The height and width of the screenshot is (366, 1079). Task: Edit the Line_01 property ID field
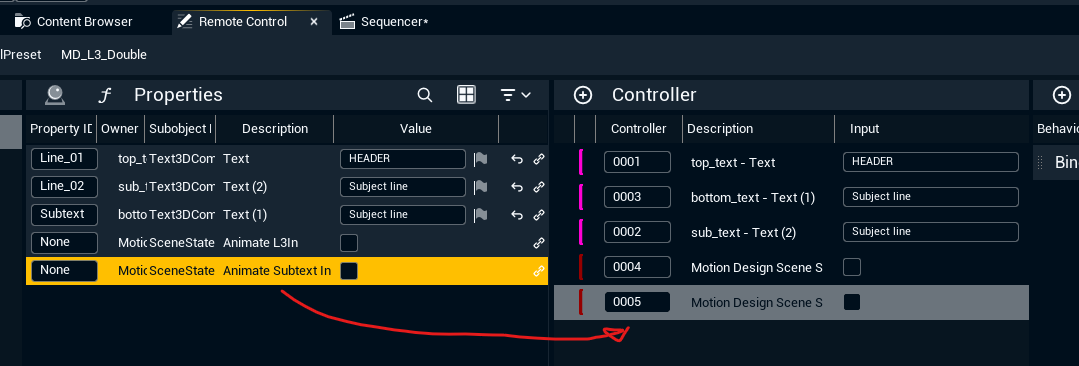tap(64, 158)
